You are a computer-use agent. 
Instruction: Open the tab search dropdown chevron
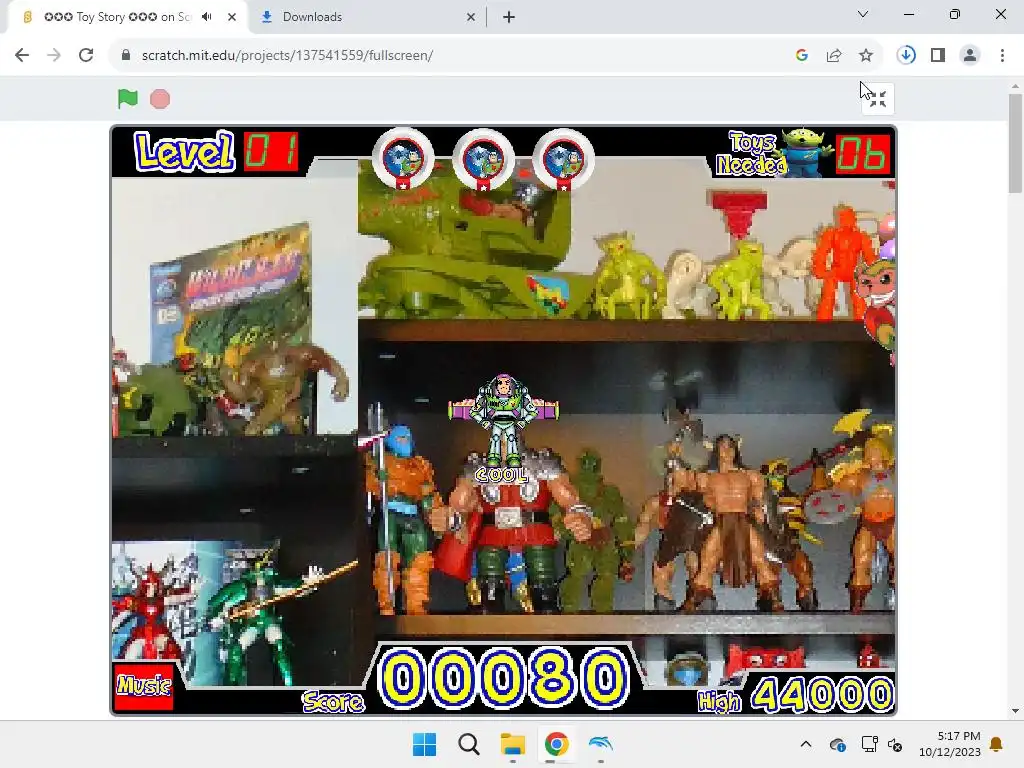pos(863,14)
